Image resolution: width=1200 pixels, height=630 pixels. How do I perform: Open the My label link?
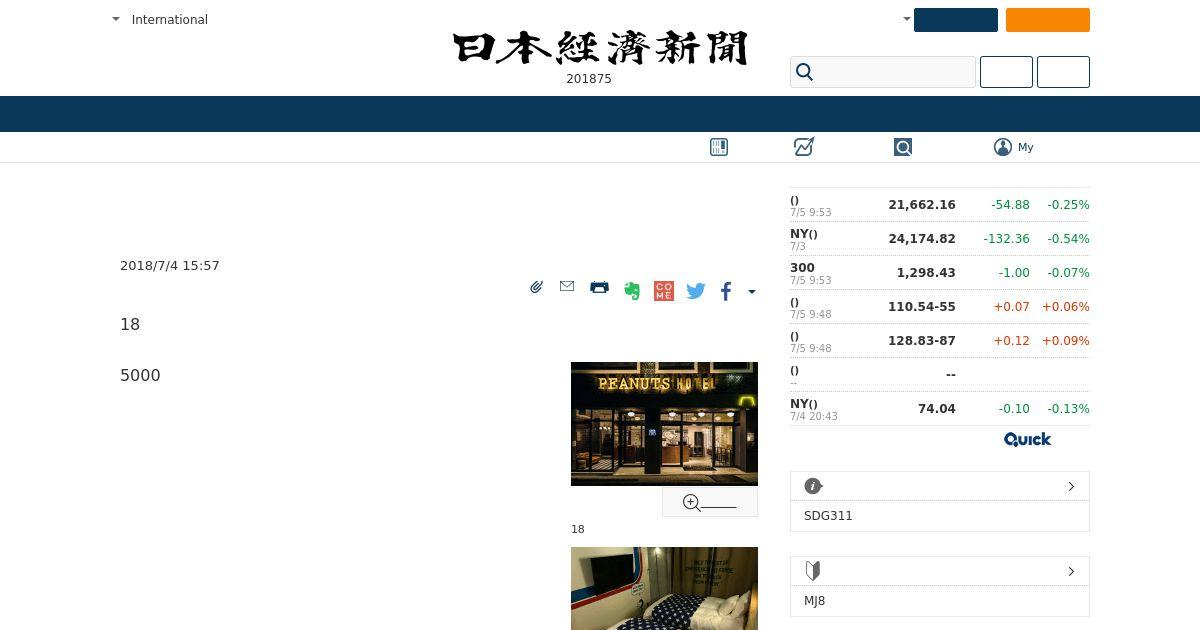click(1026, 147)
